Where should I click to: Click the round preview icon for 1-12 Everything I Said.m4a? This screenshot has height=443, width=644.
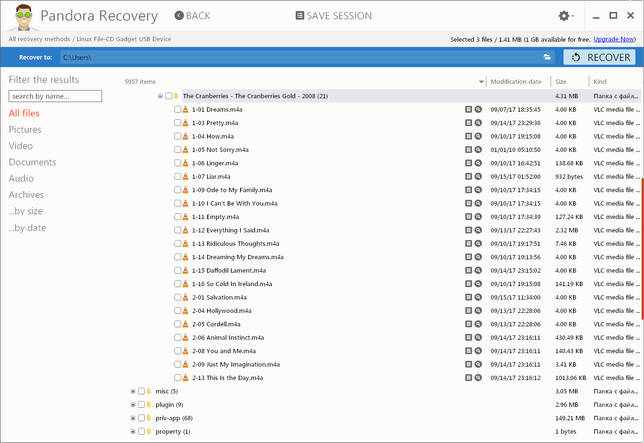point(478,230)
